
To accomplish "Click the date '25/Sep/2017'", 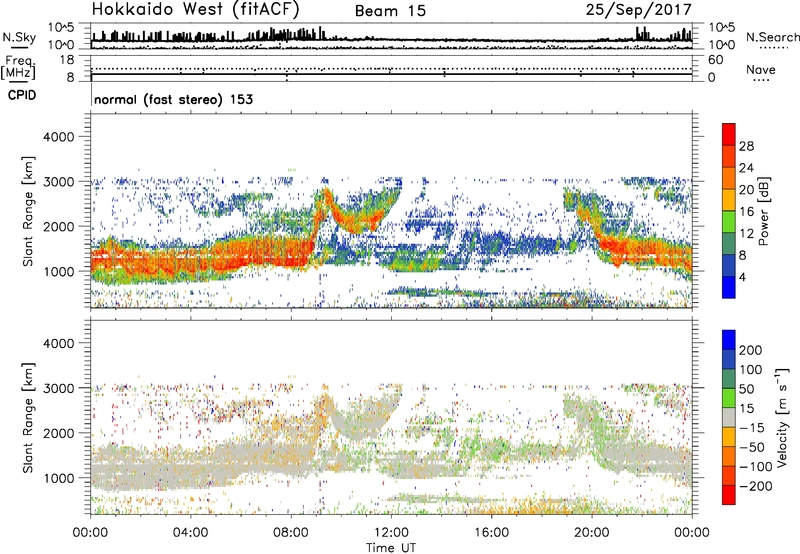I will coord(638,9).
